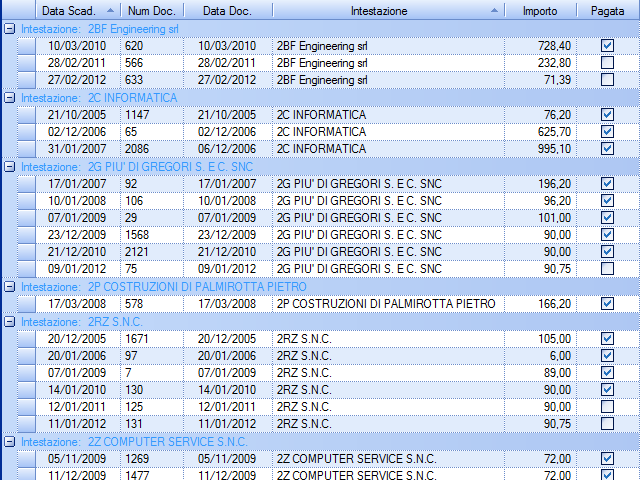Screen dimensions: 640x480
Task: Select row header of 07/01/2009 2RZ row
Action: click(27, 373)
